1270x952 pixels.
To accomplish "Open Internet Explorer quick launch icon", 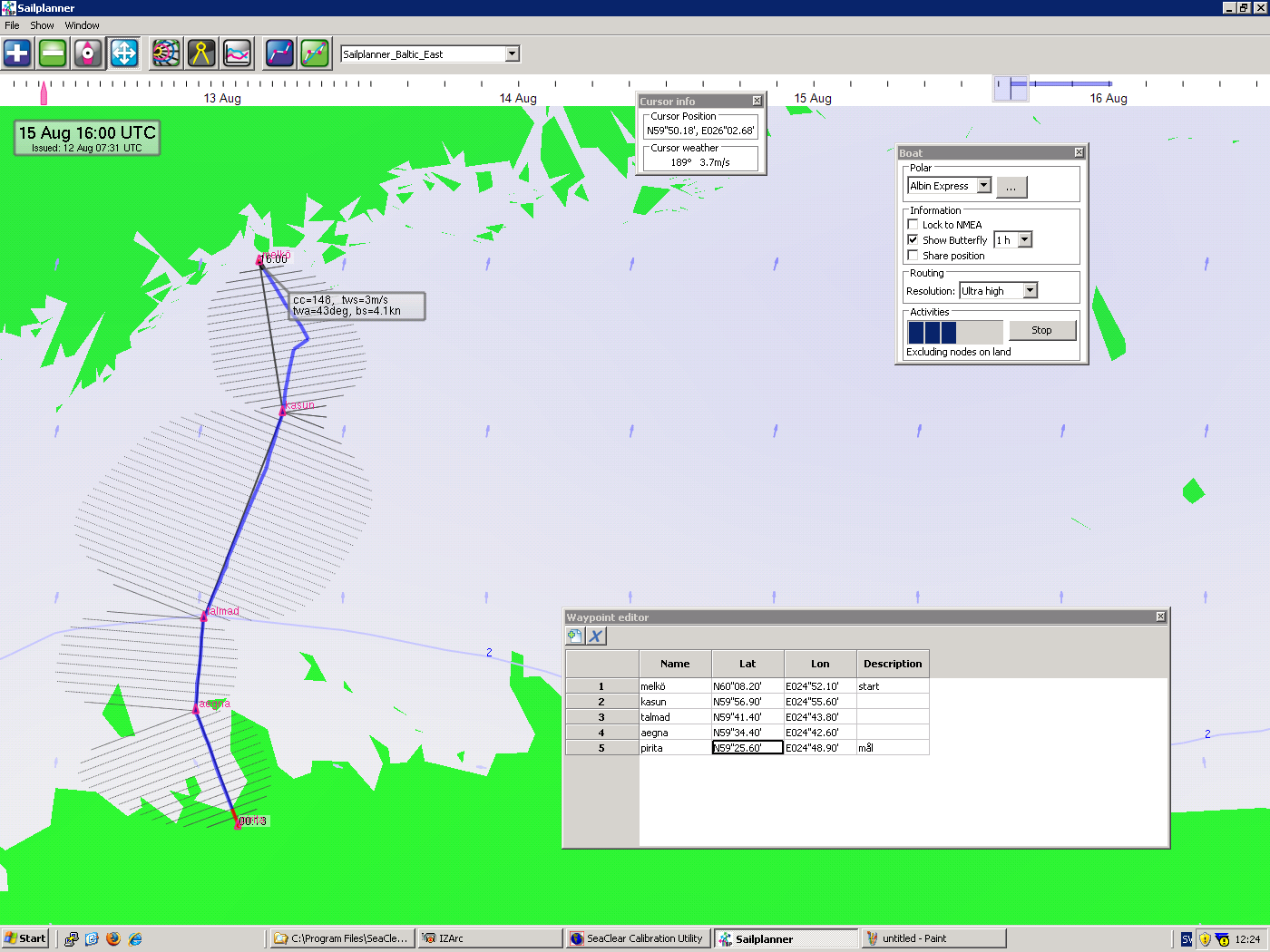I will [x=135, y=938].
